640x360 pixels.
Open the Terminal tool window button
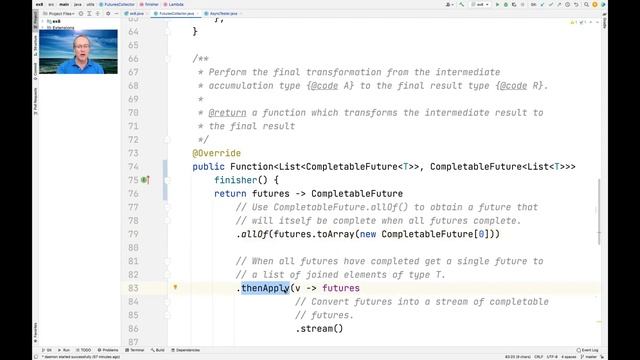[x=135, y=350]
